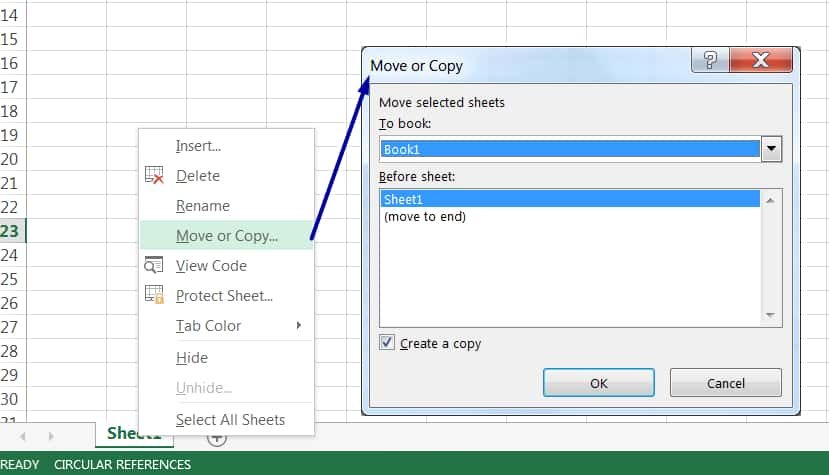Click CIRCULAR REFERENCES in status bar
The height and width of the screenshot is (475, 829).
(122, 464)
